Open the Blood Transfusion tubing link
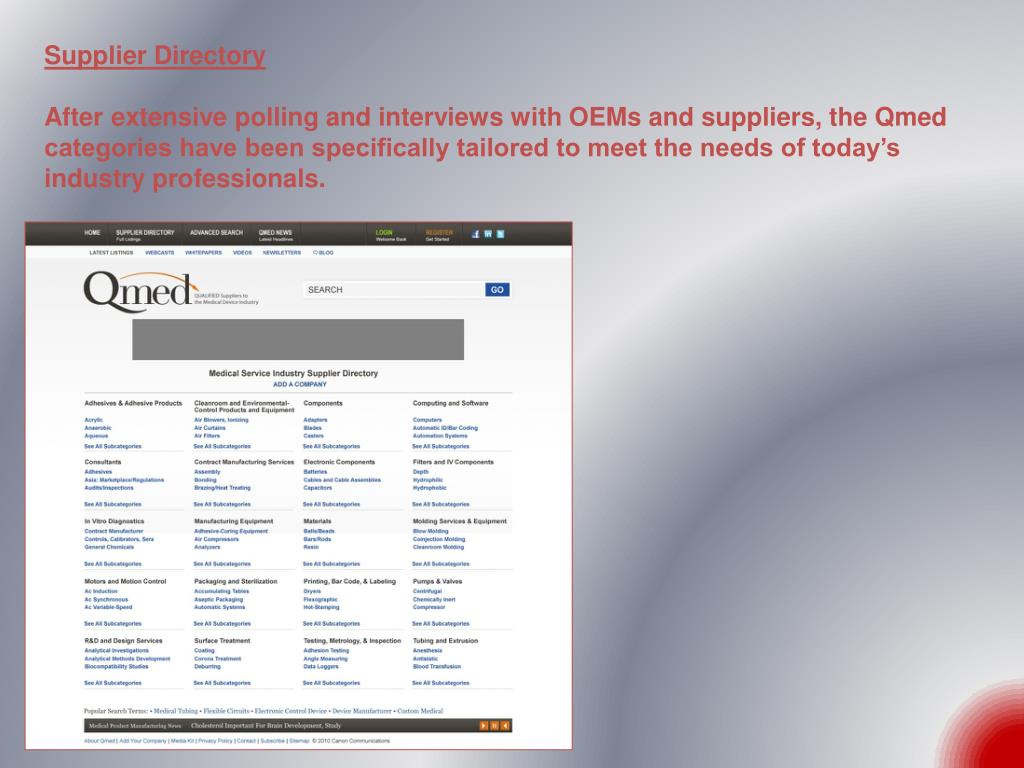Screen dimensions: 1024x768 (436, 667)
